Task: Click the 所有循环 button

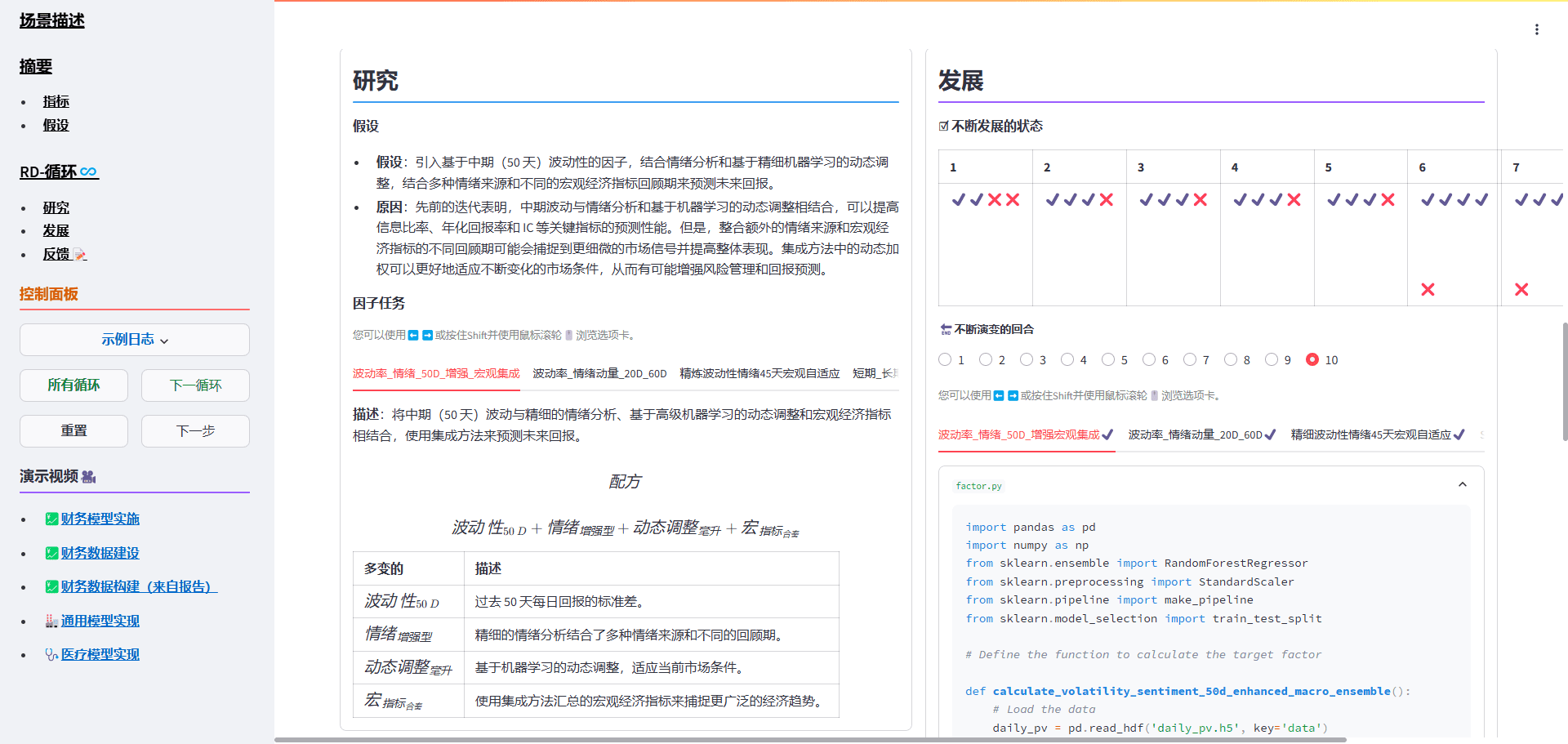Action: 73,385
